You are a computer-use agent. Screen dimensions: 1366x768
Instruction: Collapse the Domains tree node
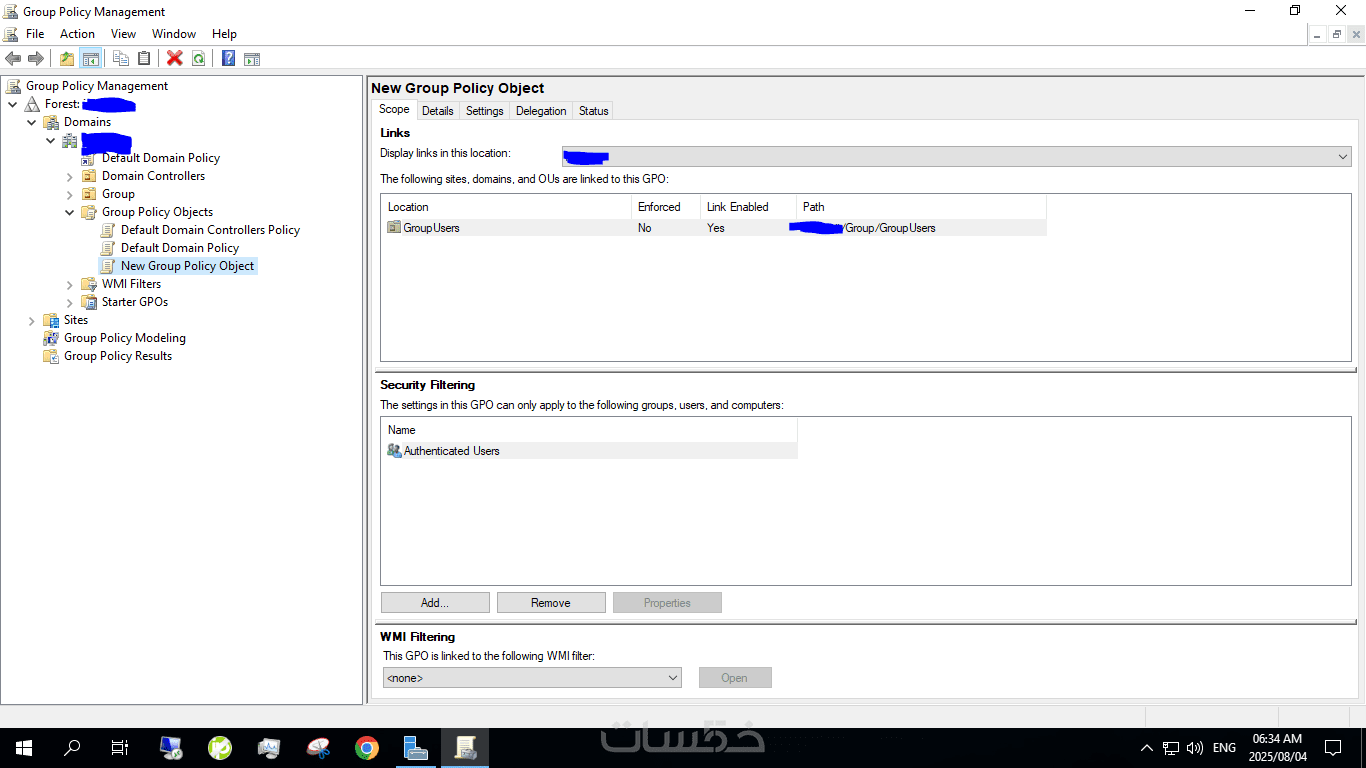coord(31,122)
